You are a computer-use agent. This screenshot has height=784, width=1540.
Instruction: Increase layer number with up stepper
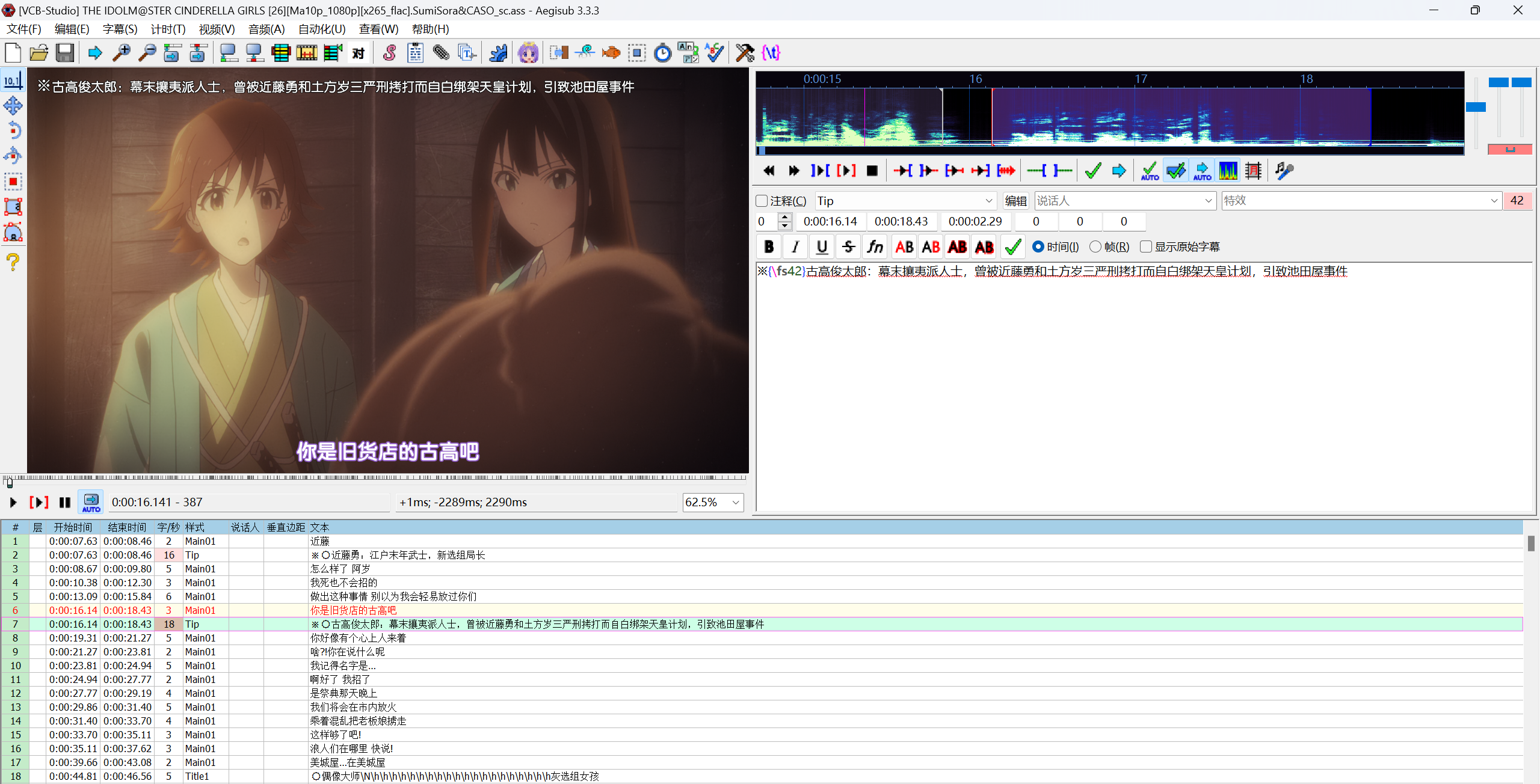tap(784, 217)
